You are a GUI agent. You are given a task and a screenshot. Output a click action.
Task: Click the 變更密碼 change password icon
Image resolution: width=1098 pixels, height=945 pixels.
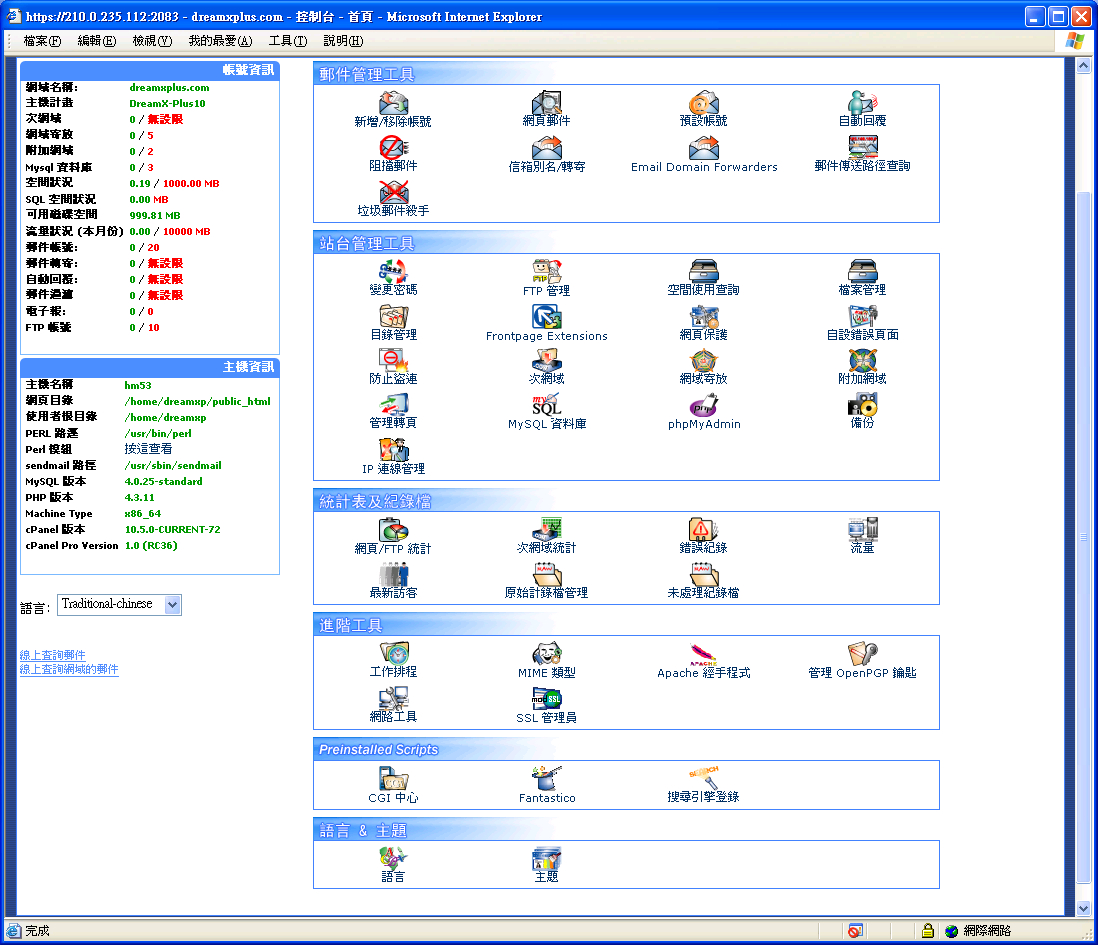pos(393,272)
